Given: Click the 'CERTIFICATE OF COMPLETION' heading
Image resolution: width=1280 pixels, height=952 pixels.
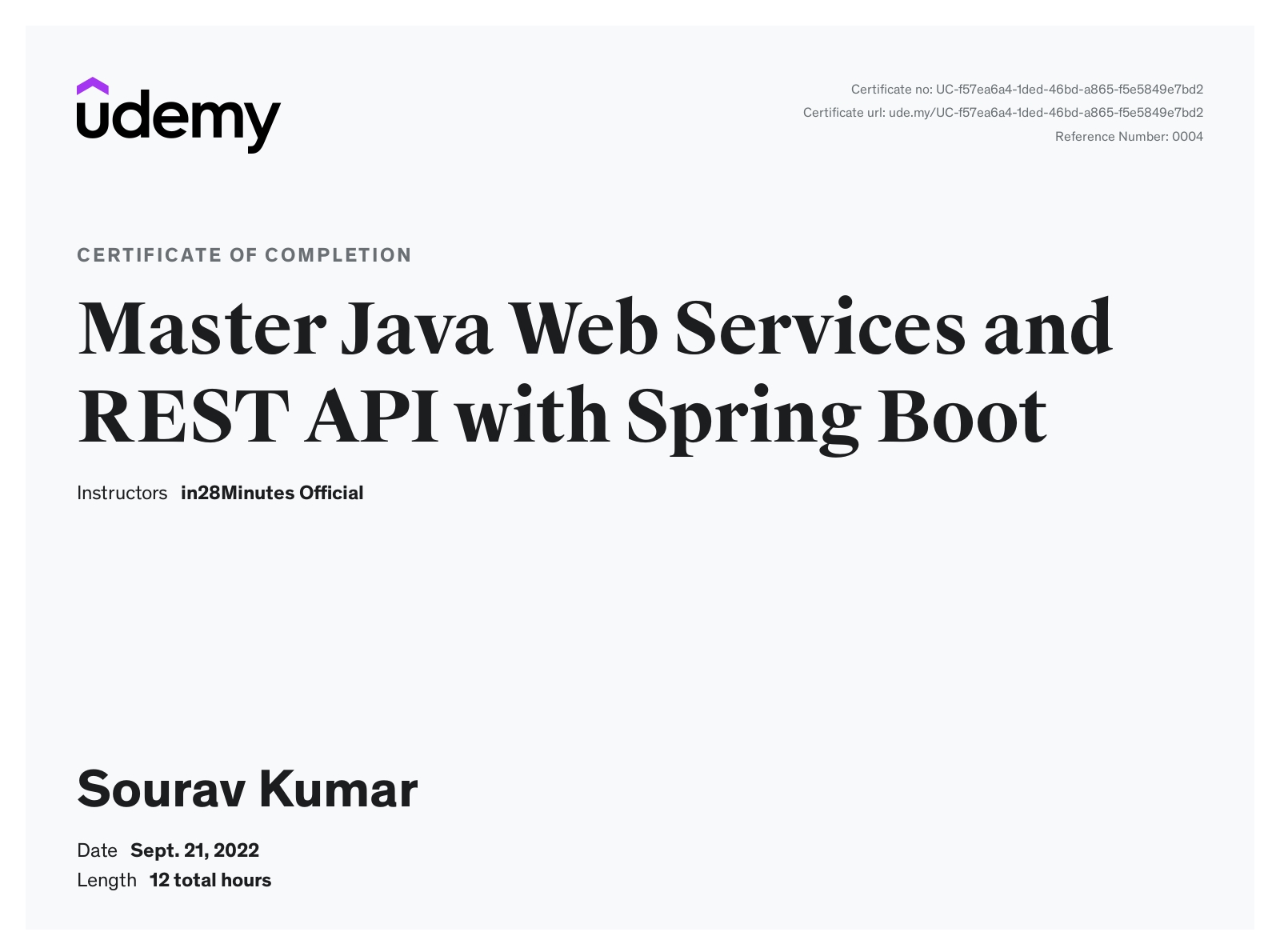Looking at the screenshot, I should tap(244, 255).
